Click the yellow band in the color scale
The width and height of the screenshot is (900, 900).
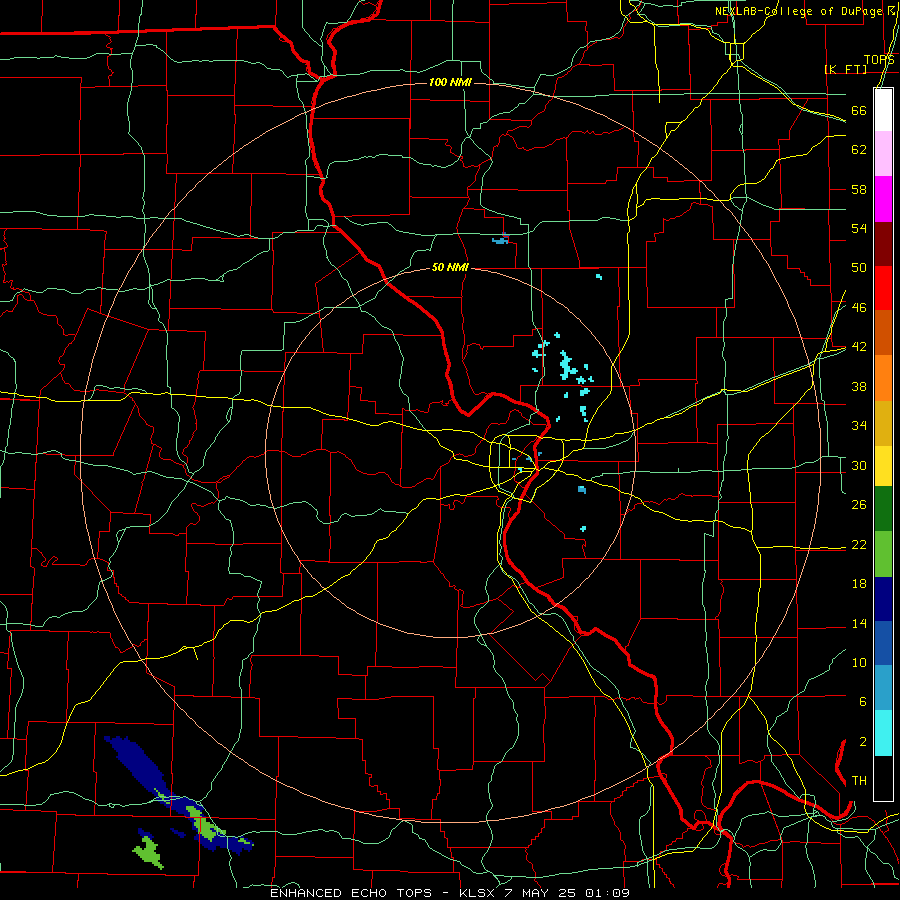coord(883,466)
